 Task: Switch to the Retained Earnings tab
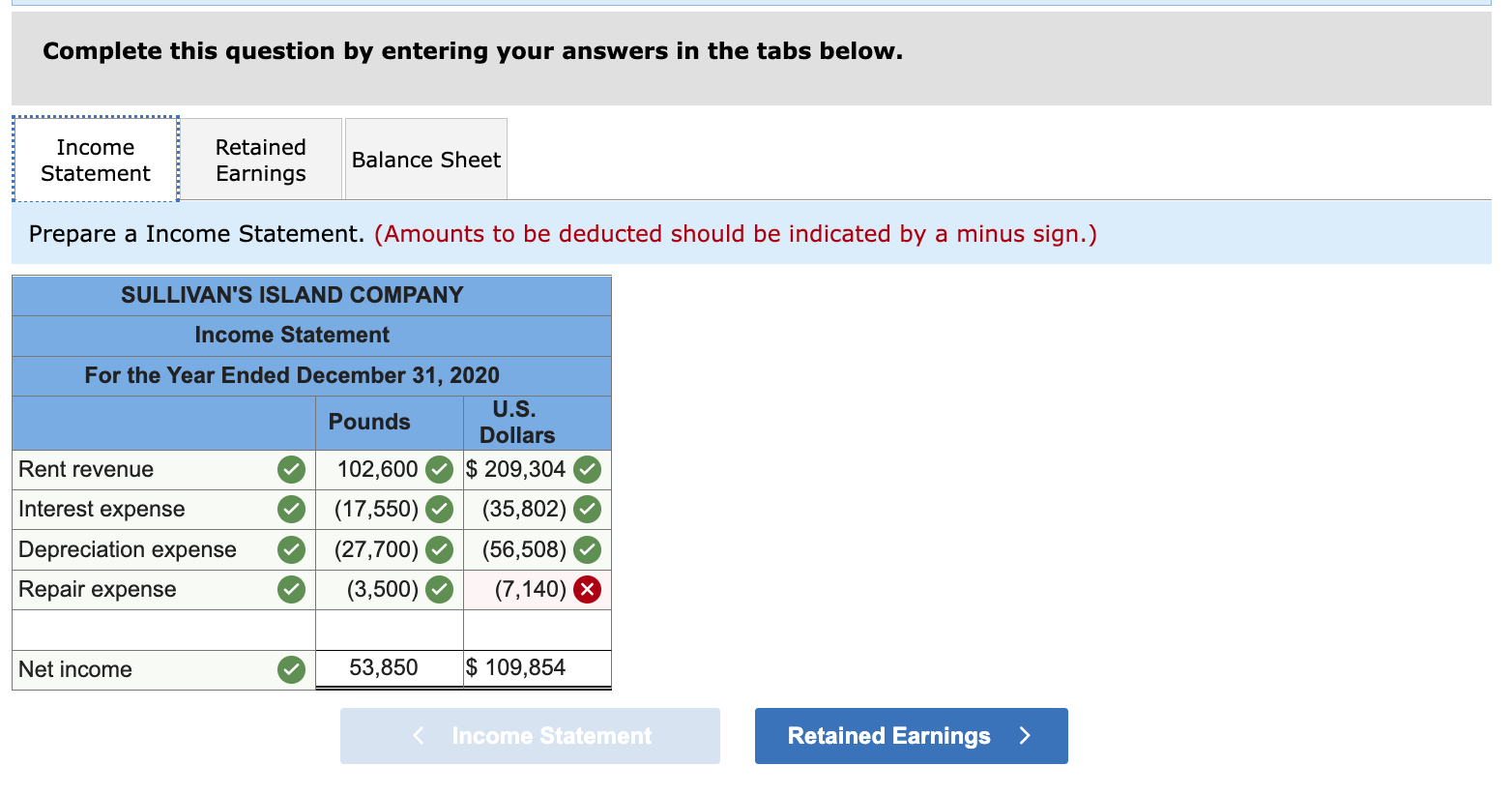tap(261, 159)
